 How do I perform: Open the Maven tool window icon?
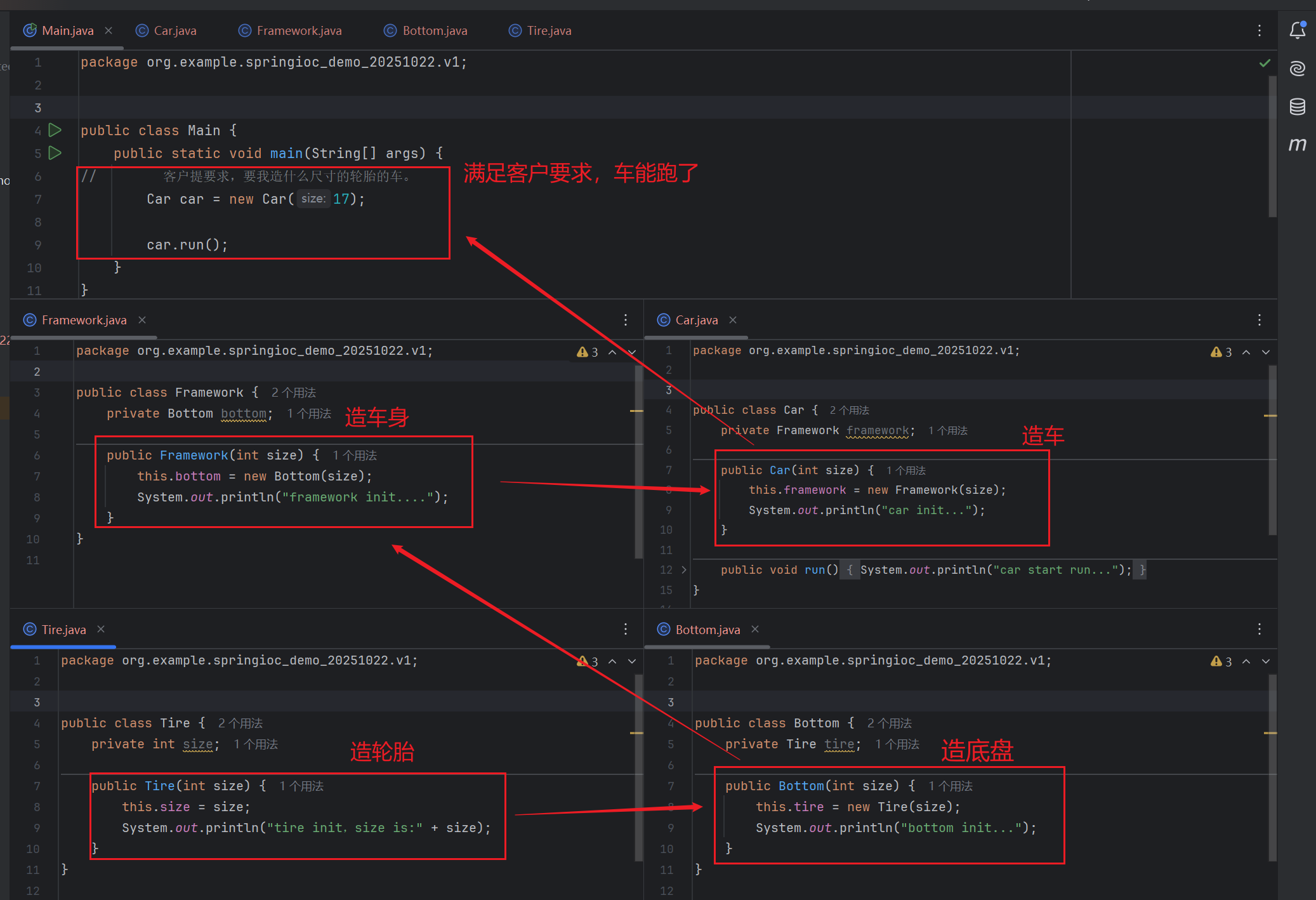point(1298,144)
